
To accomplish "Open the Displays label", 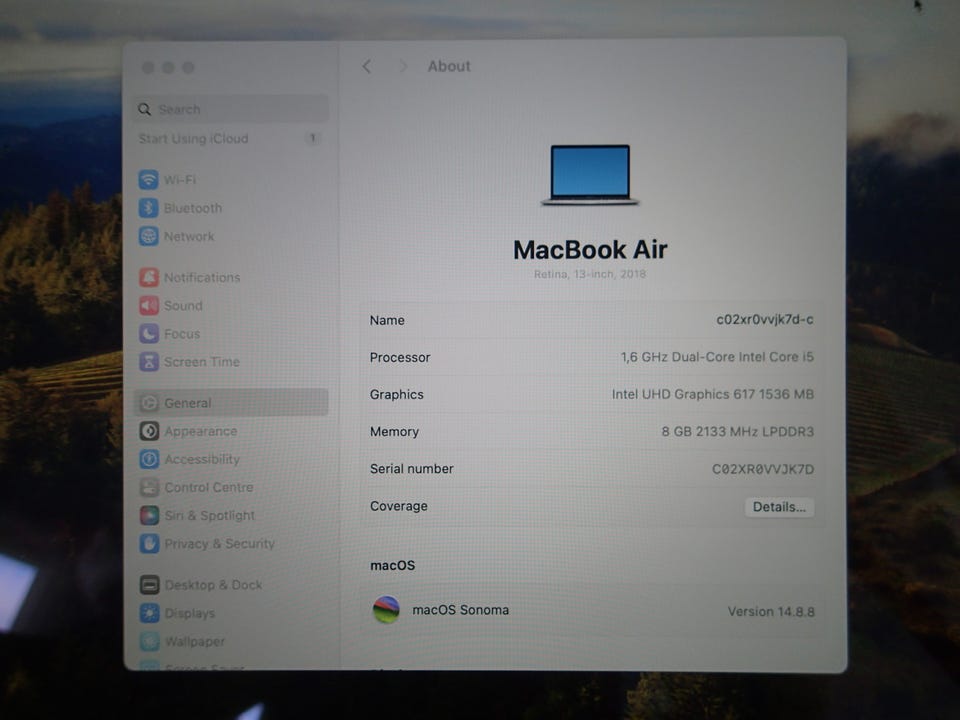I will 190,613.
